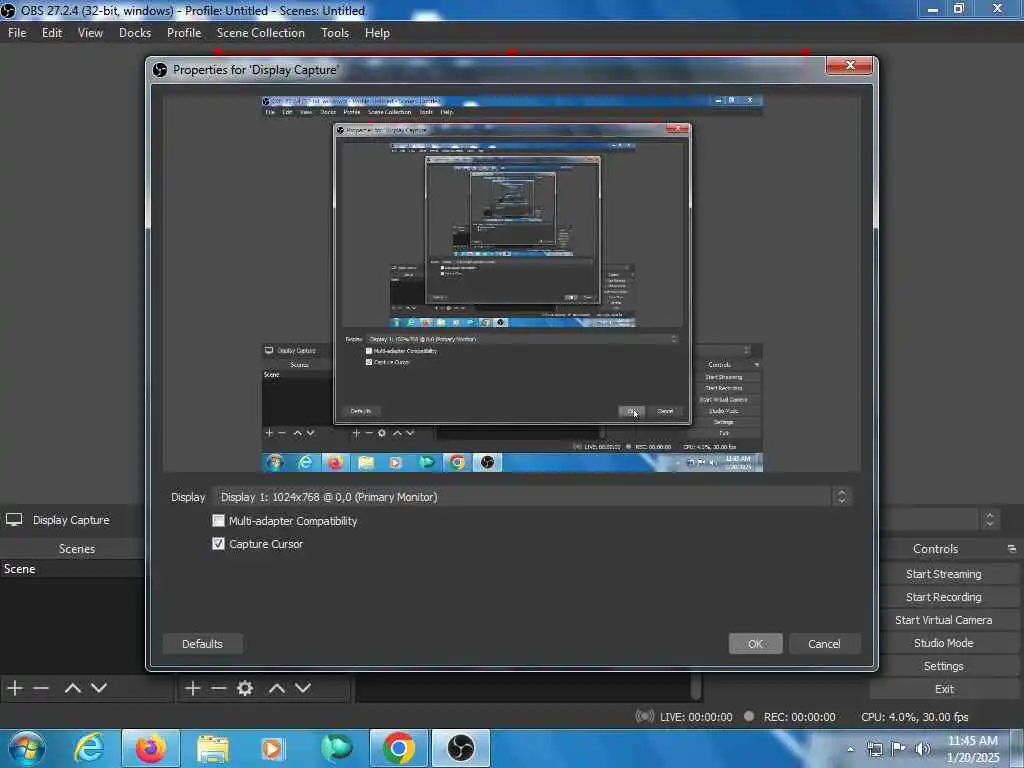The height and width of the screenshot is (768, 1024).
Task: Toggle Studio Mode button
Action: pyautogui.click(x=944, y=643)
